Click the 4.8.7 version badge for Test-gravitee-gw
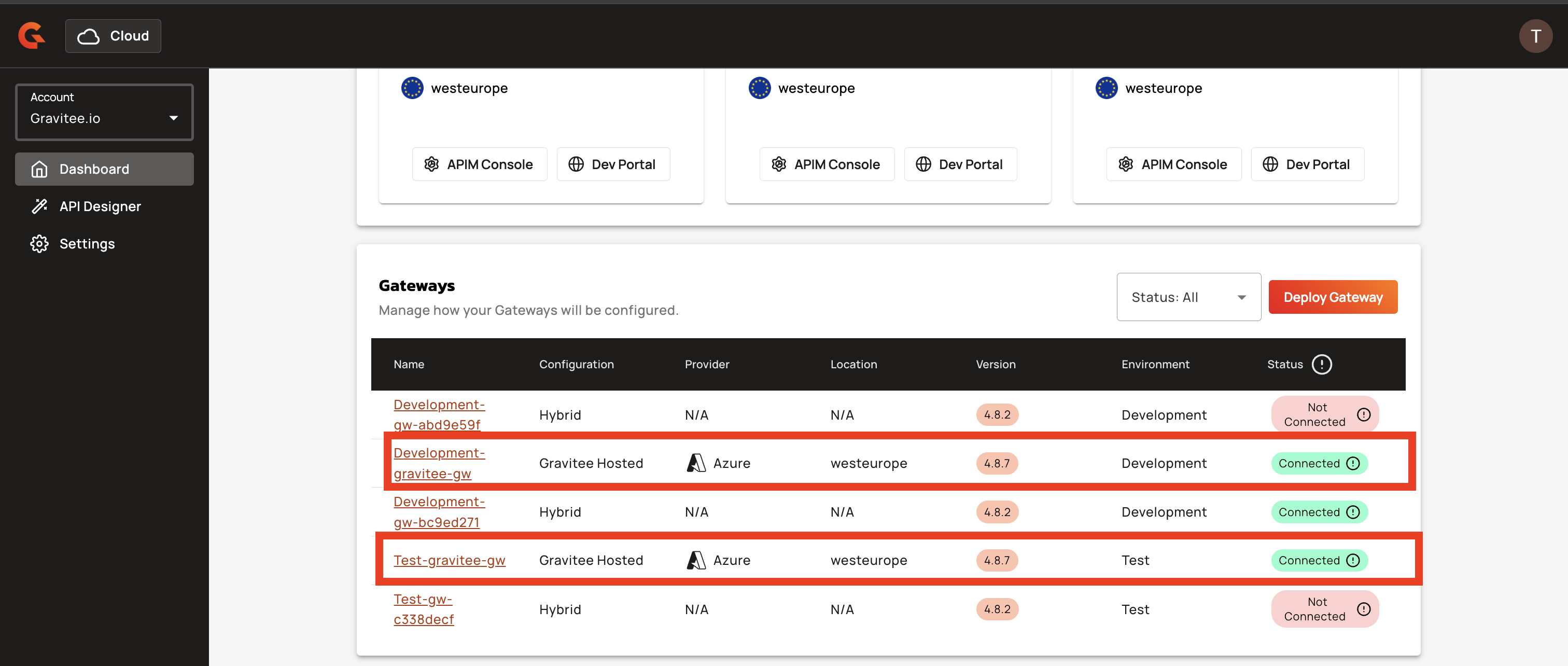This screenshot has height=666, width=1568. (x=997, y=560)
